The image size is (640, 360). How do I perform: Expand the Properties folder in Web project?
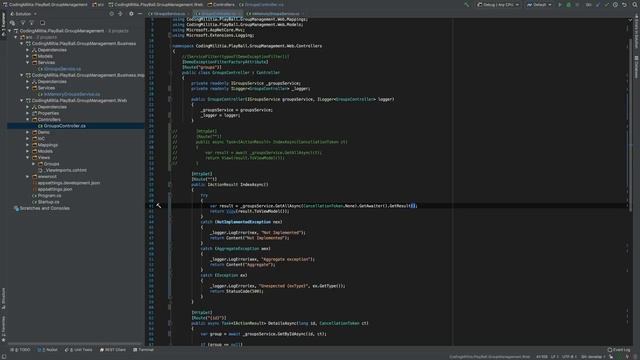28,113
